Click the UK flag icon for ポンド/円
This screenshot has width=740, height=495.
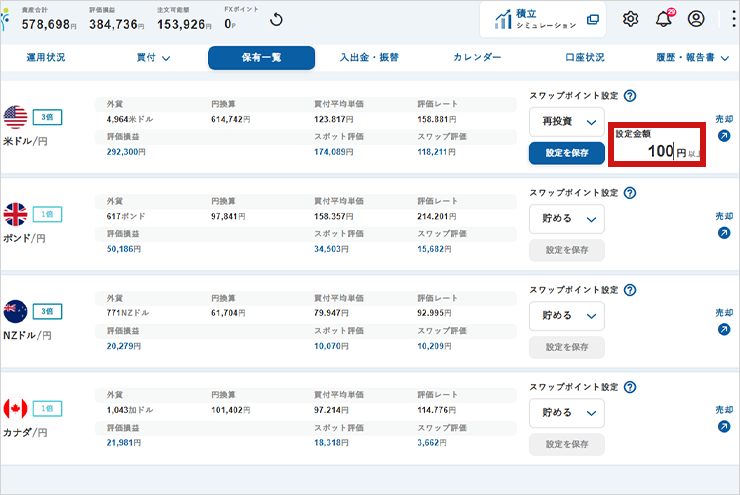[16, 214]
